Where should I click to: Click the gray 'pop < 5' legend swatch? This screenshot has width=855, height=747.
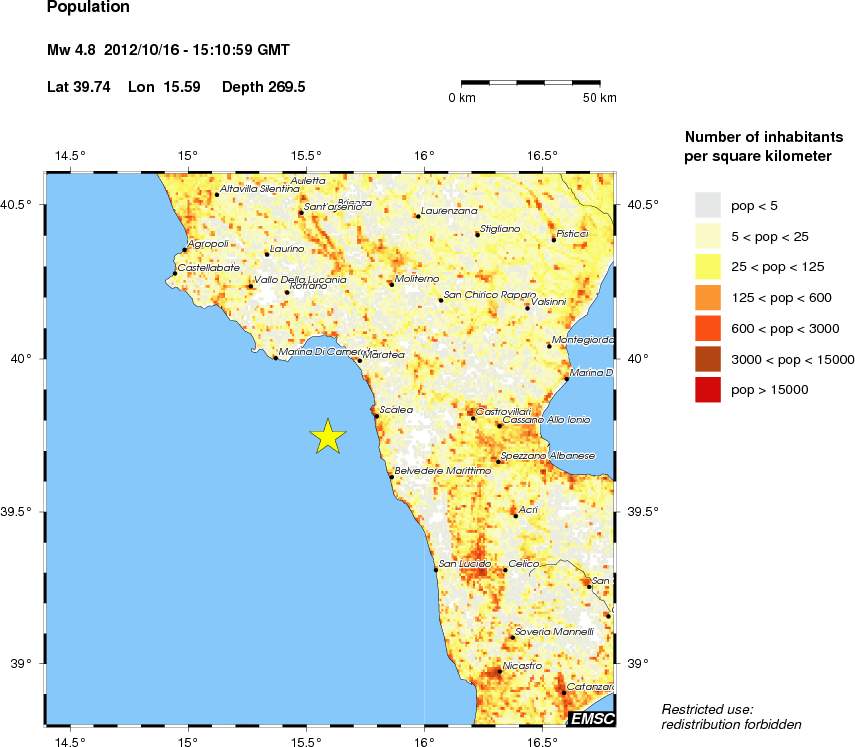pyautogui.click(x=708, y=206)
